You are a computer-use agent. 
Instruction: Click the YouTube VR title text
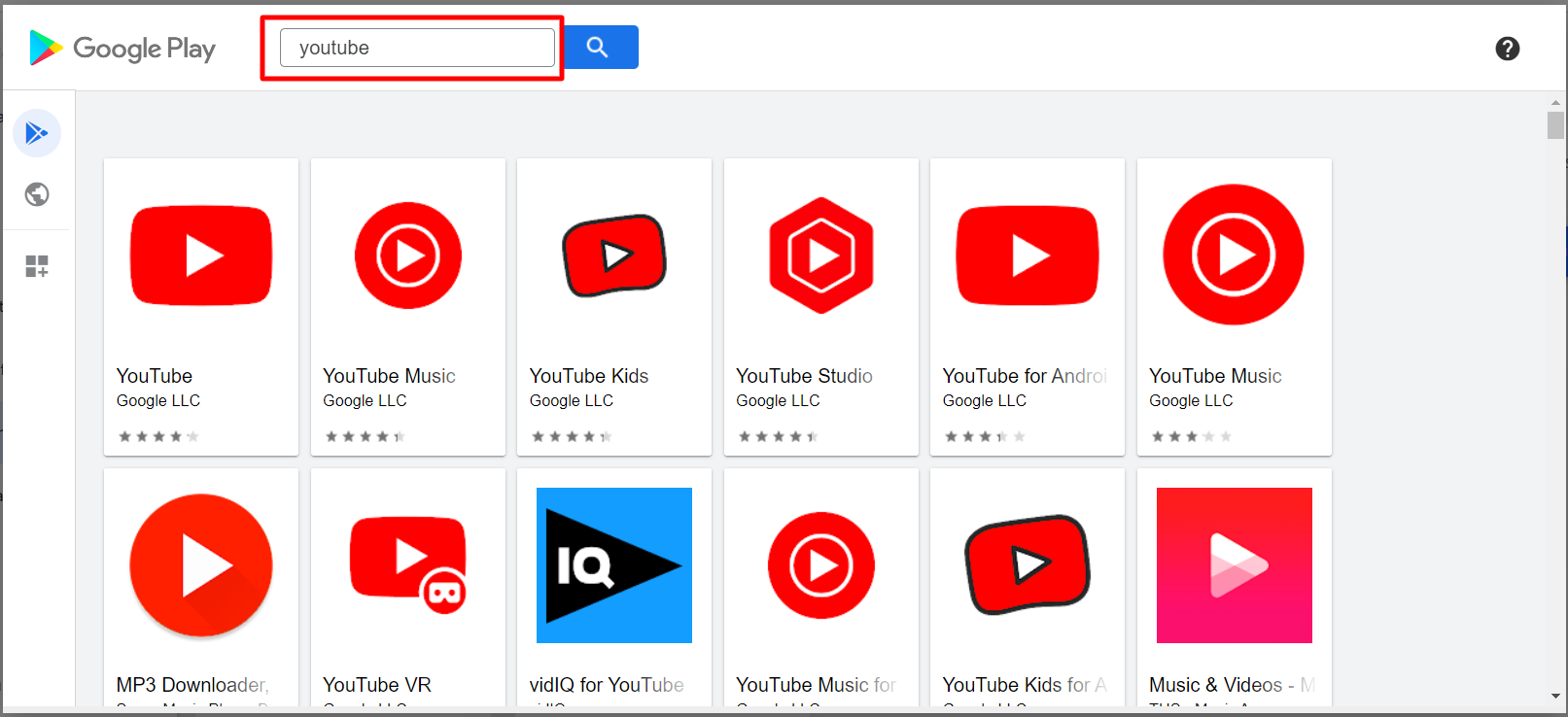[377, 685]
